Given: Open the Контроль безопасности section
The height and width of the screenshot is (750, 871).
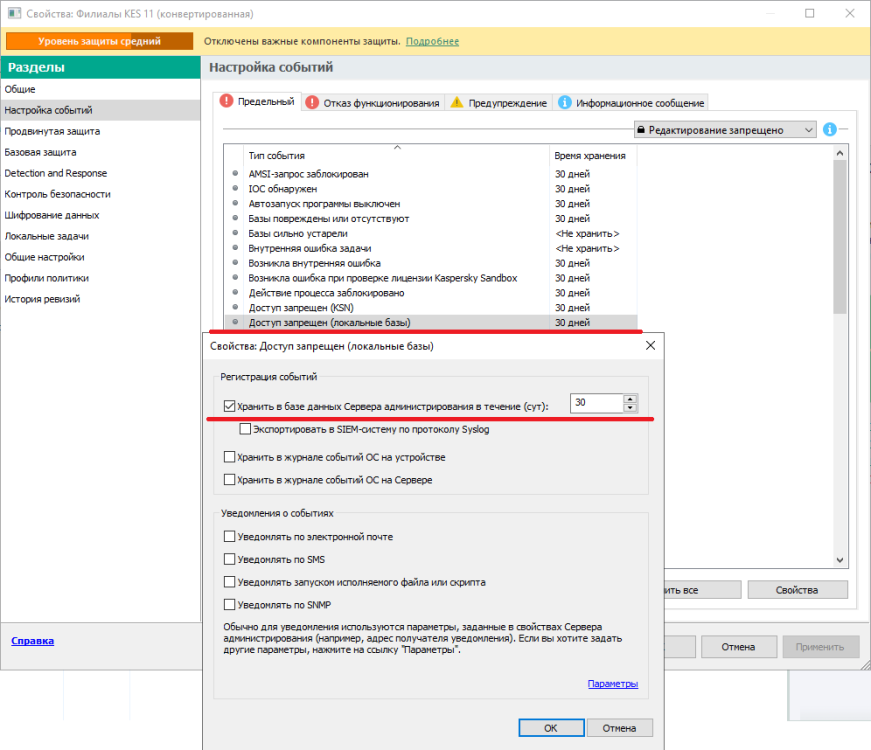Looking at the screenshot, I should point(100,194).
